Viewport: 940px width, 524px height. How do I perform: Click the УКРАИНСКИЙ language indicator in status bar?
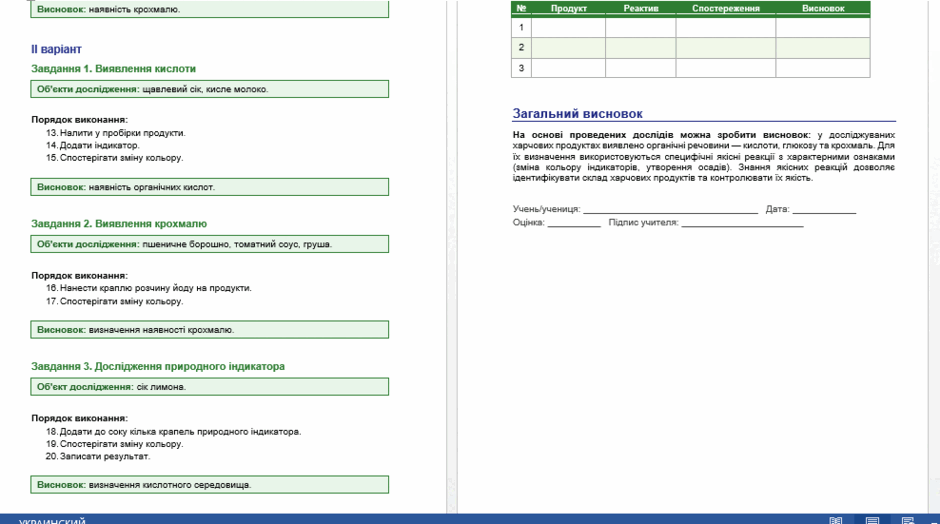pyautogui.click(x=52, y=521)
